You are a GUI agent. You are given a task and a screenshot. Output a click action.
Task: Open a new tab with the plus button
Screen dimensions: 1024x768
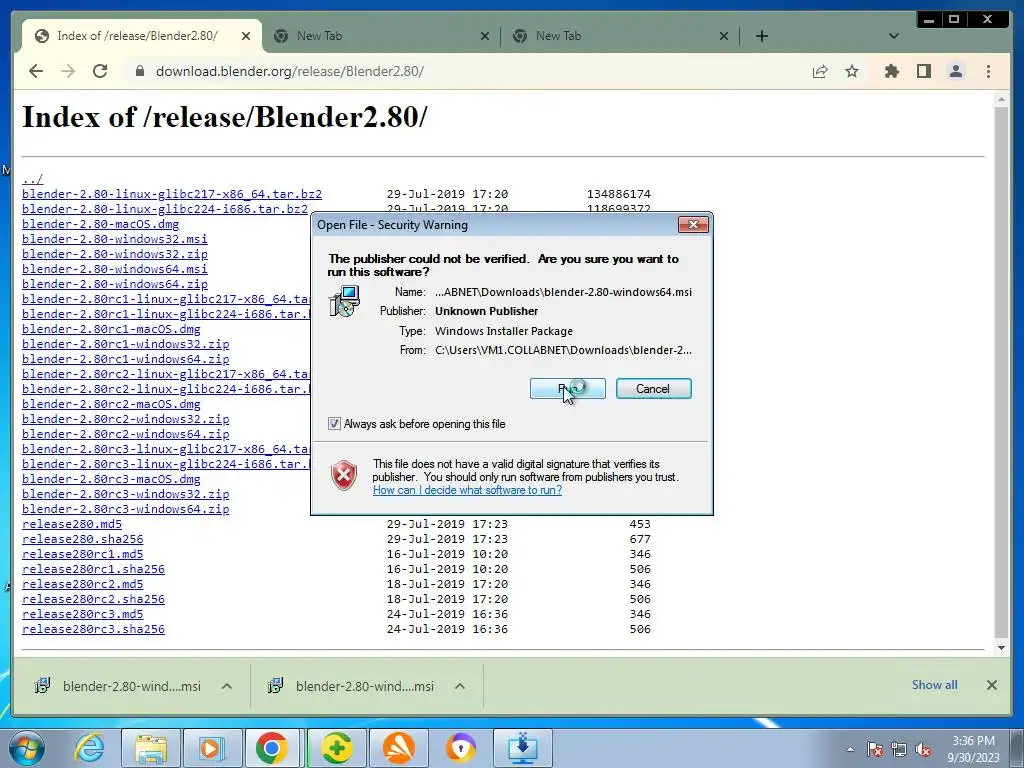pos(761,36)
